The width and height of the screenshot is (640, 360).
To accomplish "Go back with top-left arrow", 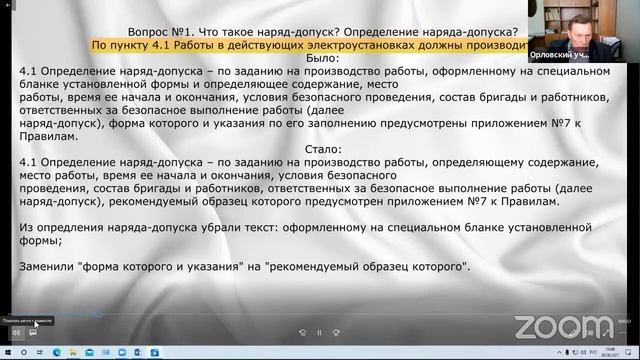I will coord(7,4).
